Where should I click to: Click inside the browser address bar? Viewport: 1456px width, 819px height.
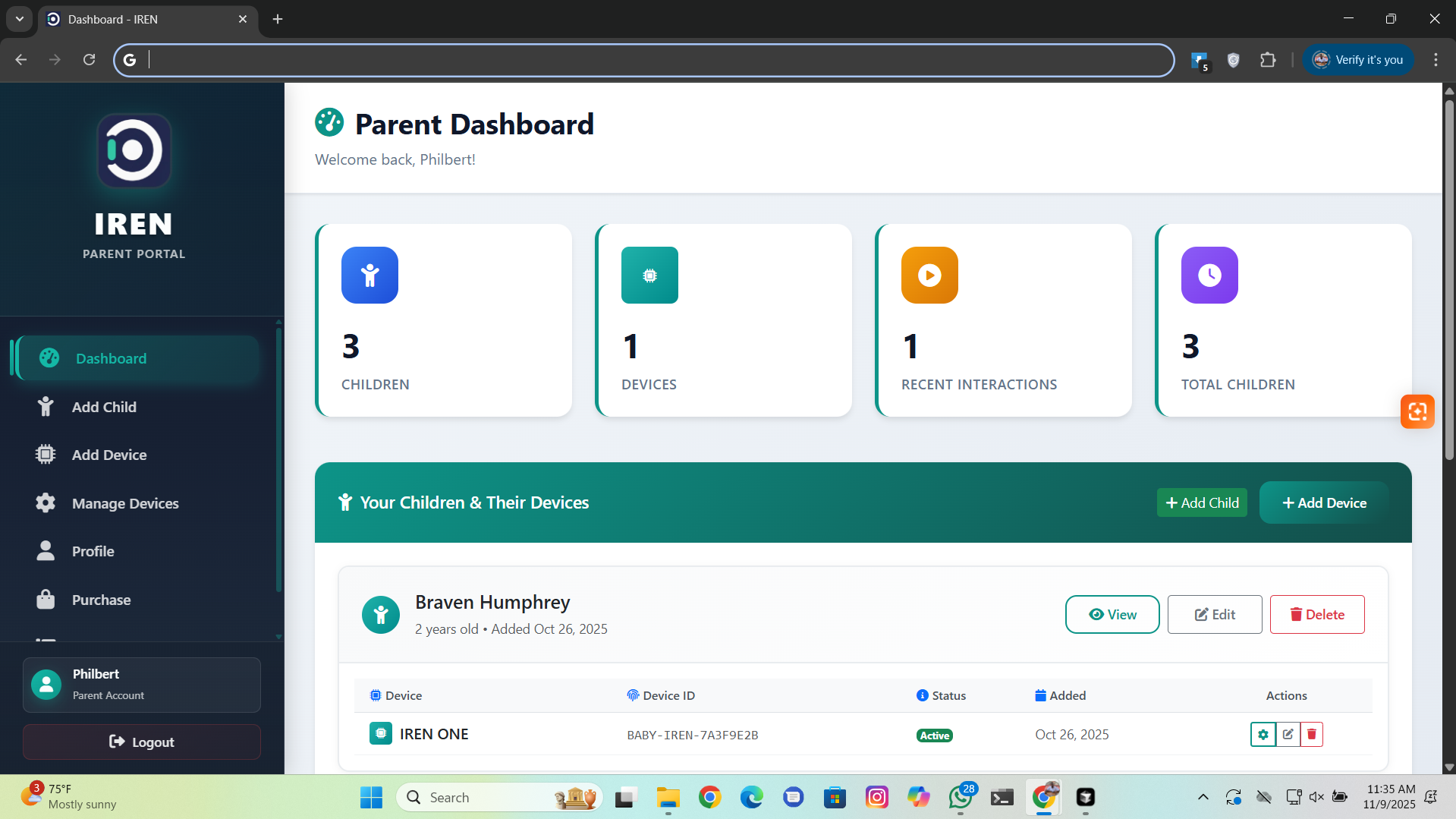pyautogui.click(x=531, y=60)
